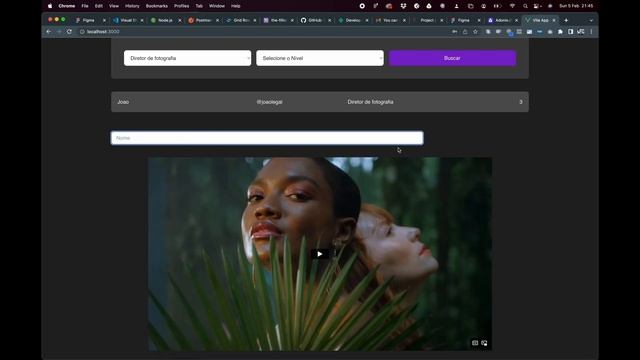Screen dimensions: 640x360
Task: Go forward with the browser forward arrow
Action: (x=59, y=31)
